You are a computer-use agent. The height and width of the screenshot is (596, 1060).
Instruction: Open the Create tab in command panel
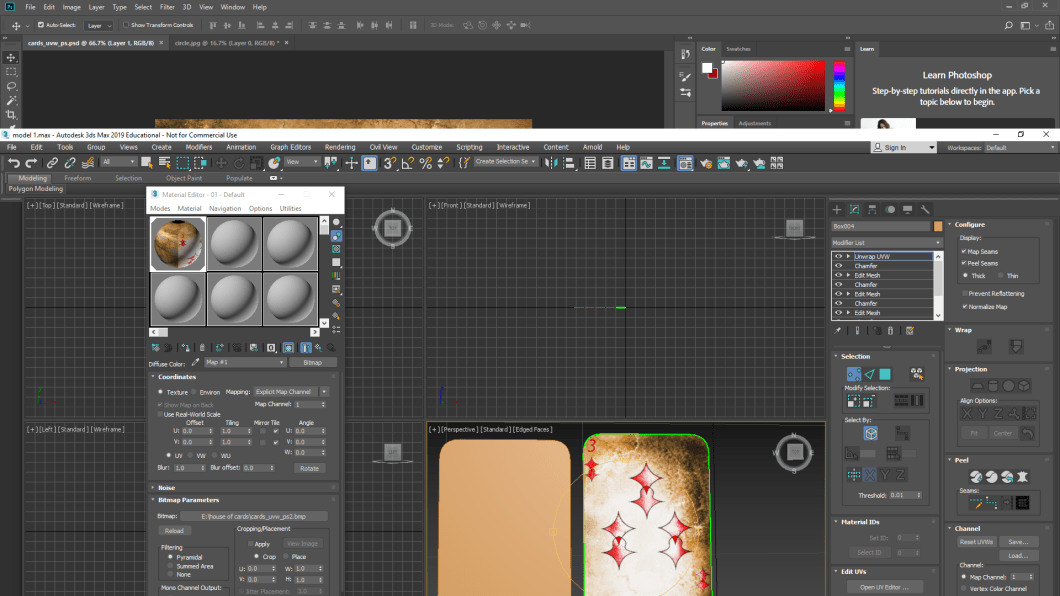(837, 209)
